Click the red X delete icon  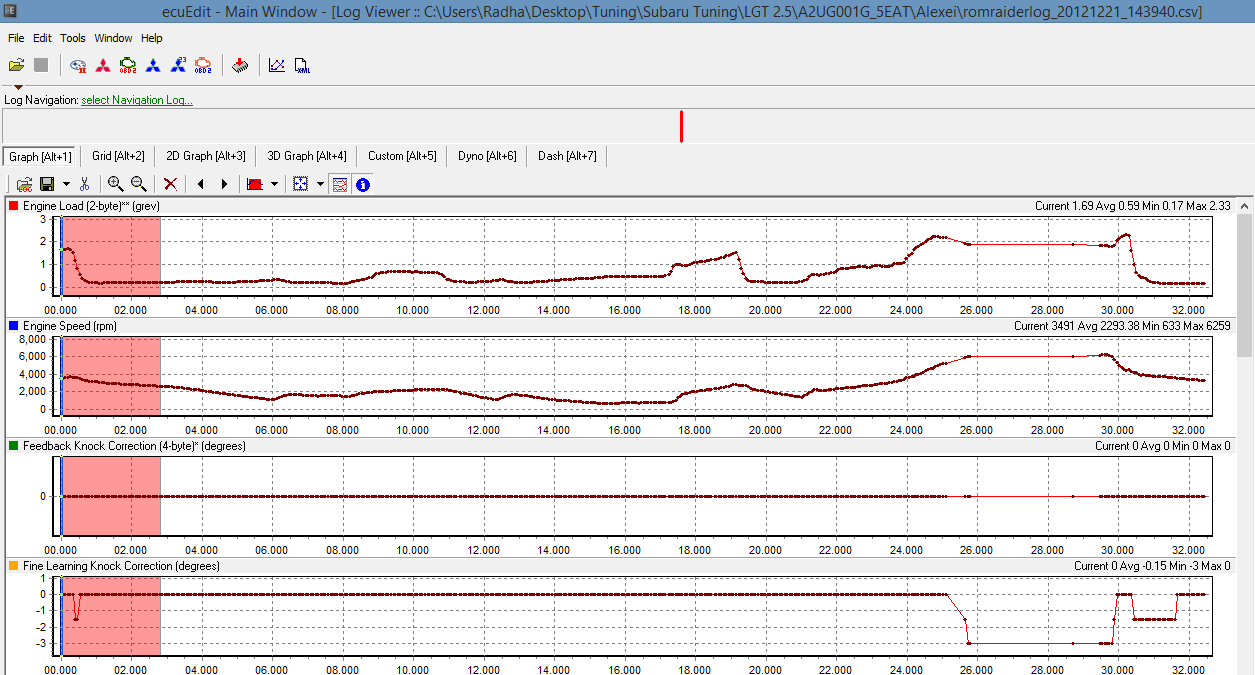(170, 184)
